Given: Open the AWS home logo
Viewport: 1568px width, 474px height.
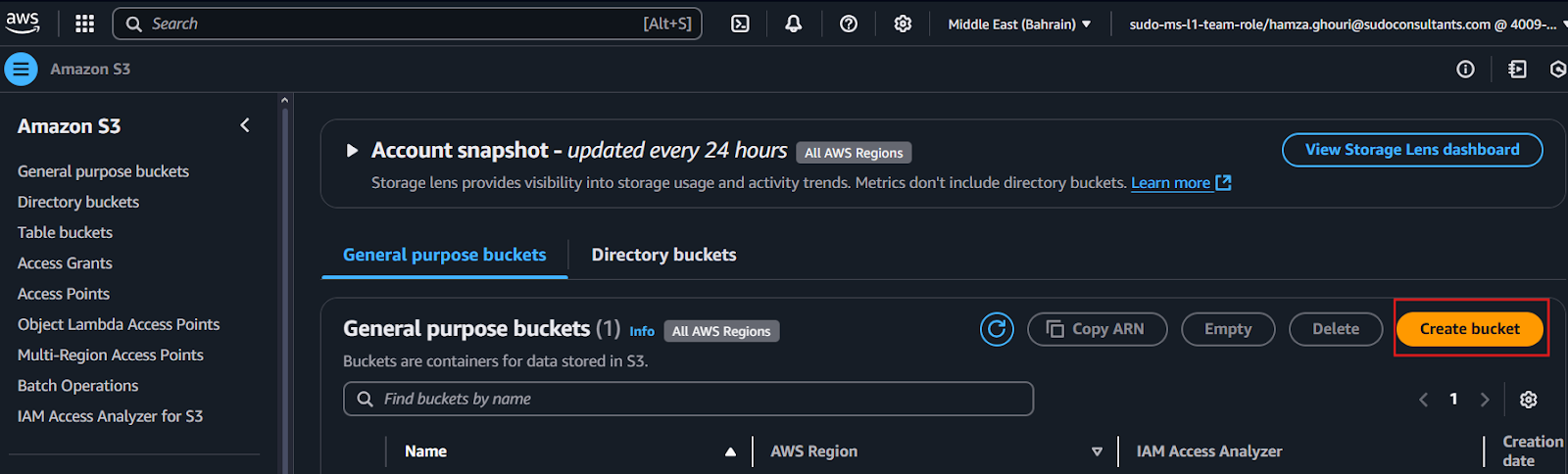Looking at the screenshot, I should coord(23,23).
